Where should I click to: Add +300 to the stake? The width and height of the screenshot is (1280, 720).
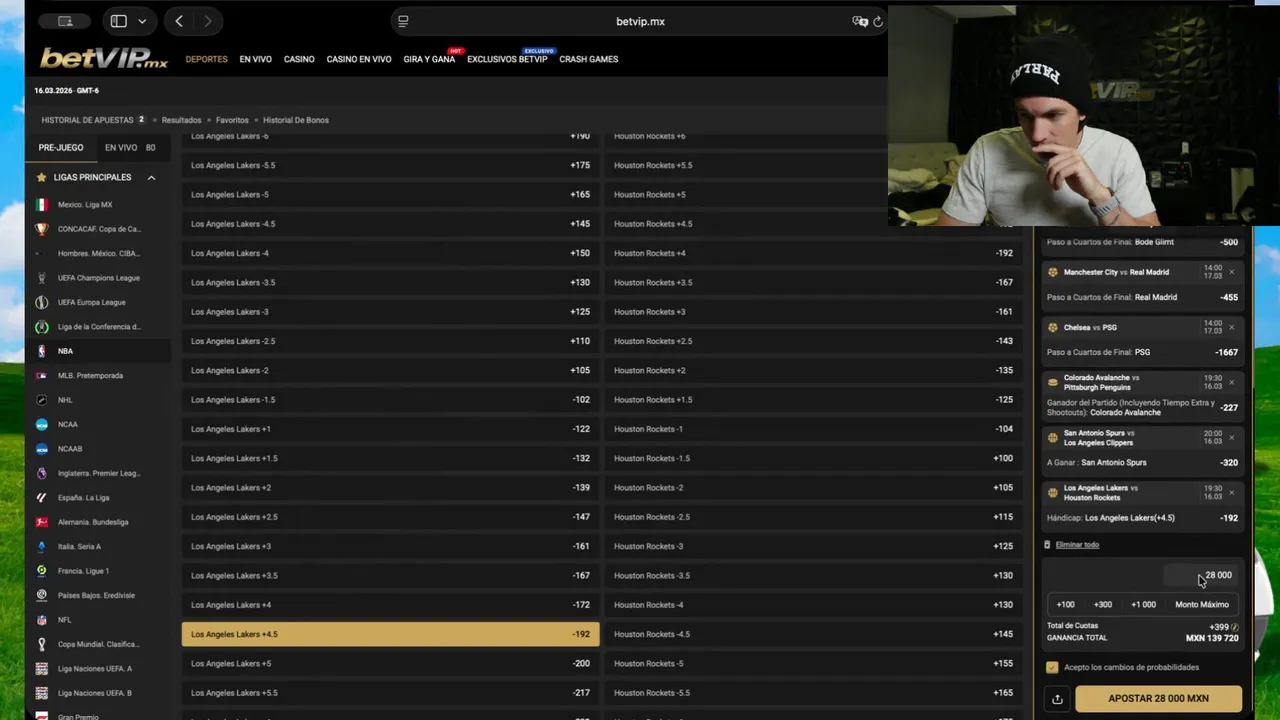coord(1102,604)
